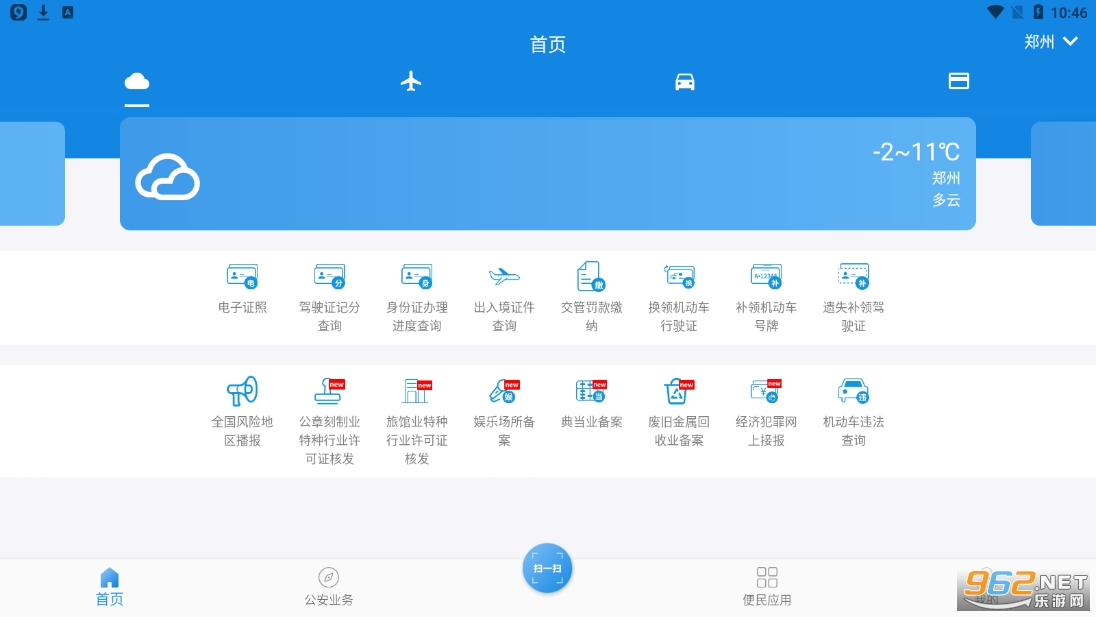
Task: Open 旅馆业特种行业许可证核发 building icon
Action: pos(417,391)
